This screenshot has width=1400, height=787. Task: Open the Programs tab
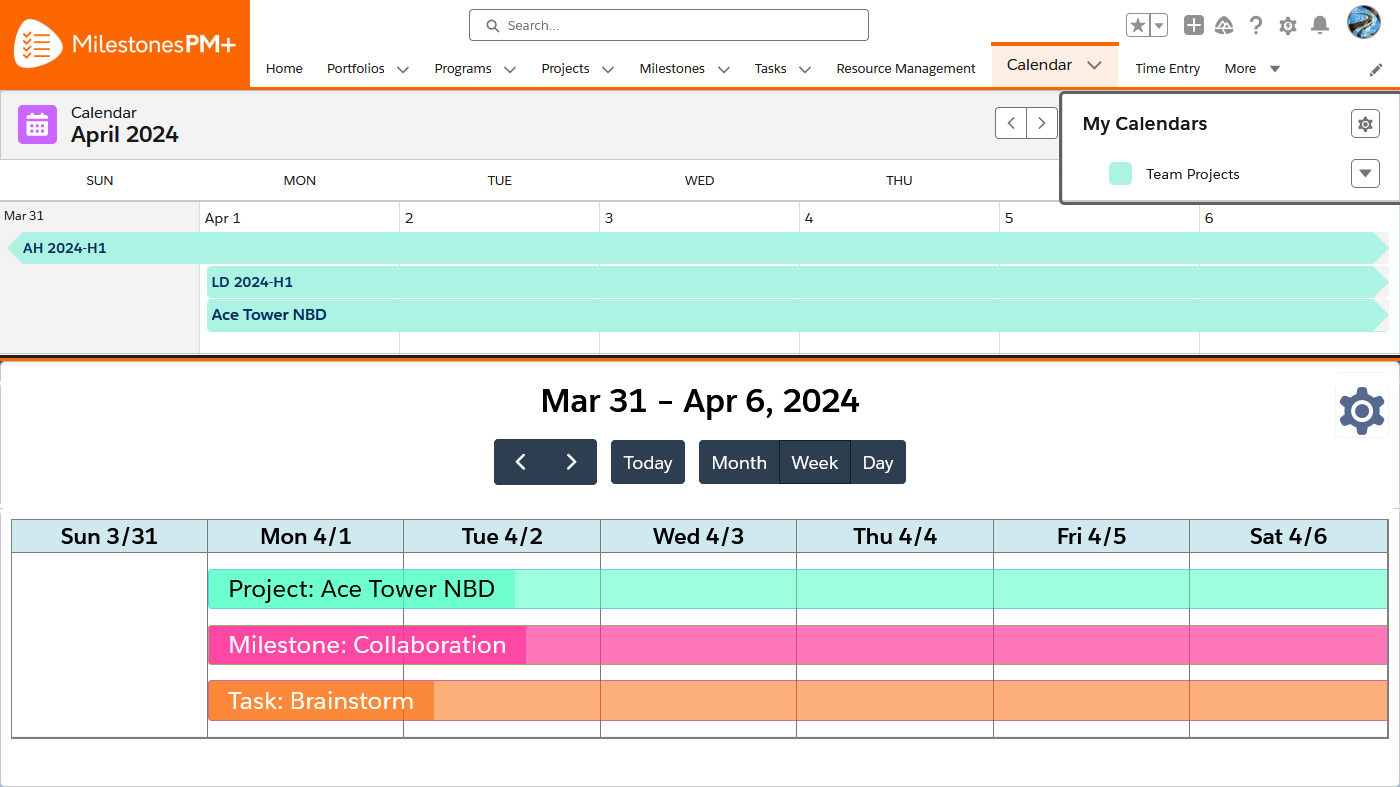coord(463,68)
